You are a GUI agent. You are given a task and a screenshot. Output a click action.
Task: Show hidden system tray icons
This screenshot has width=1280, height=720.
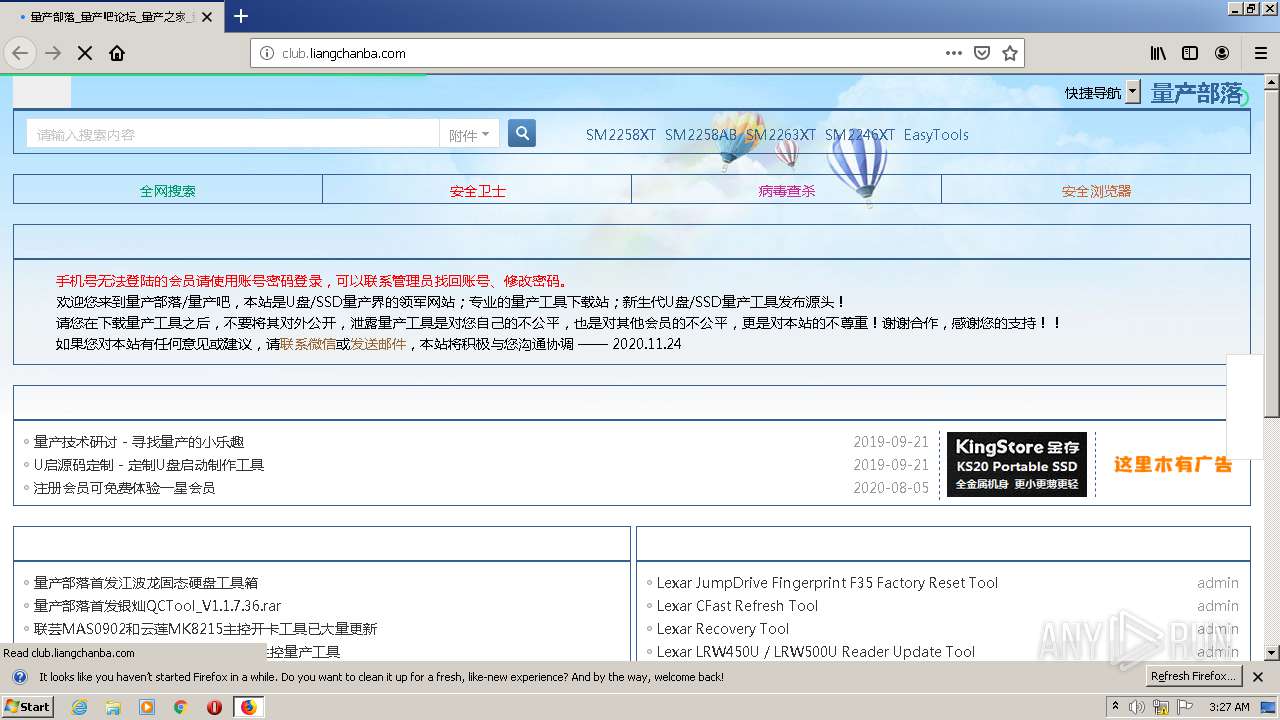point(1116,707)
